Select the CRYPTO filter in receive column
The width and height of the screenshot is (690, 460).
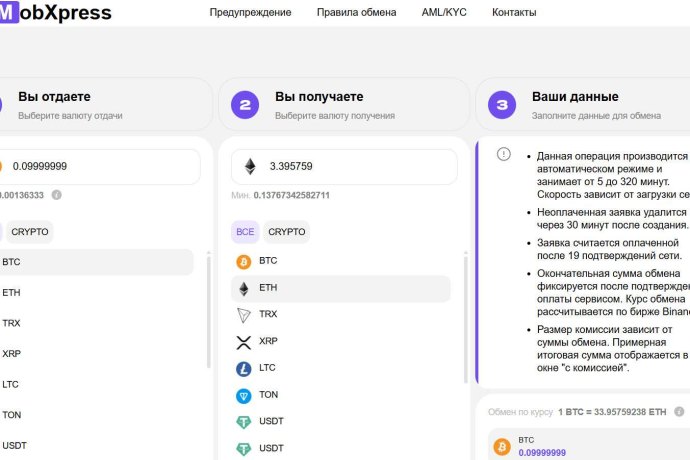point(286,232)
